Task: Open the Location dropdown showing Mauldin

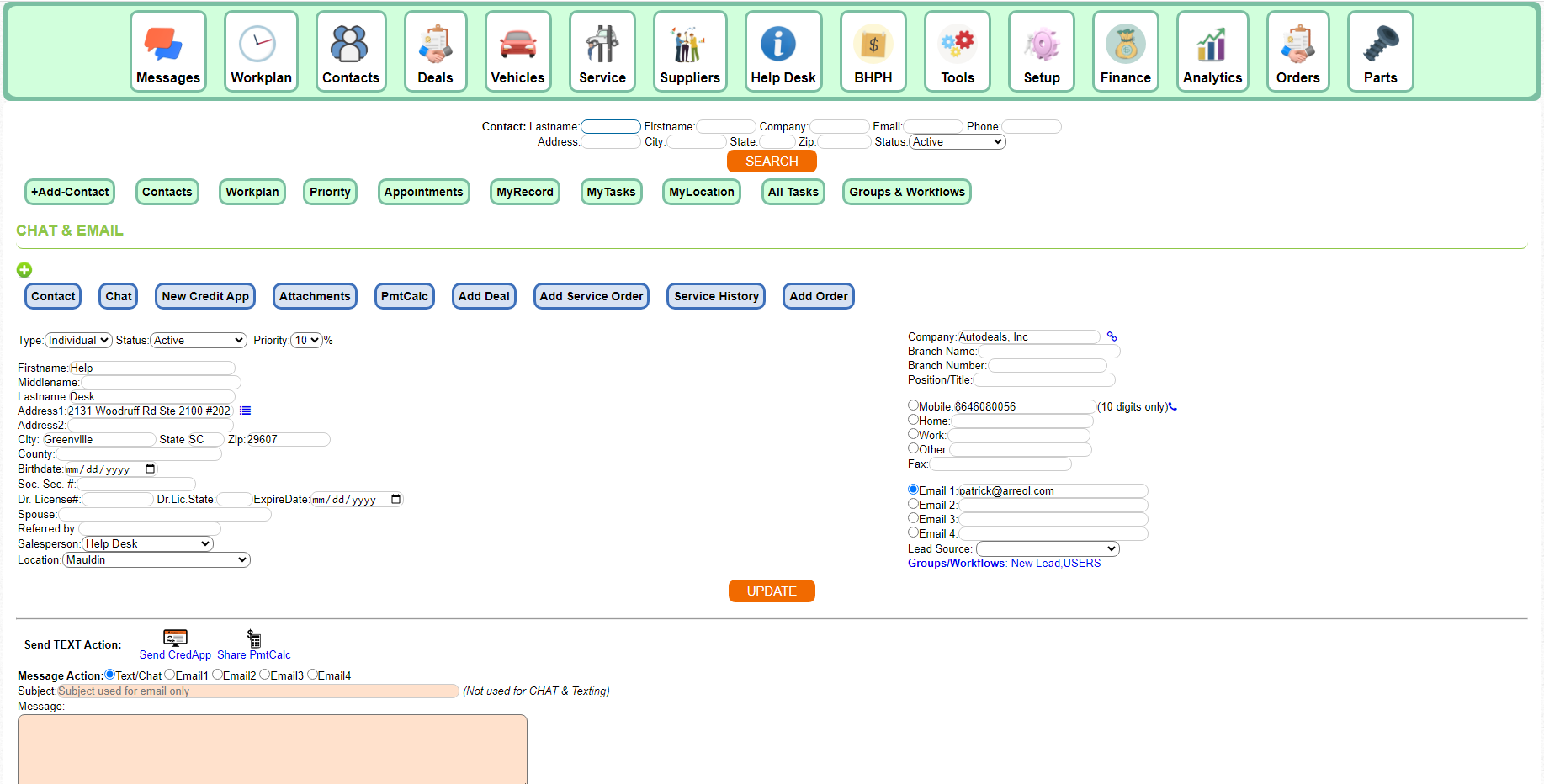Action: pyautogui.click(x=156, y=559)
